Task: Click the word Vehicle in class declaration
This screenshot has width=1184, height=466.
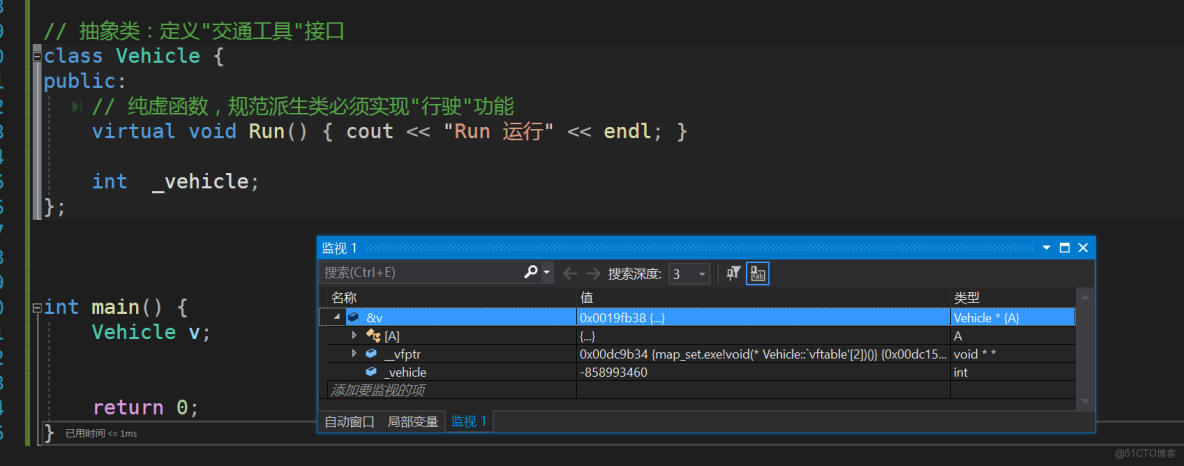Action: coord(158,57)
